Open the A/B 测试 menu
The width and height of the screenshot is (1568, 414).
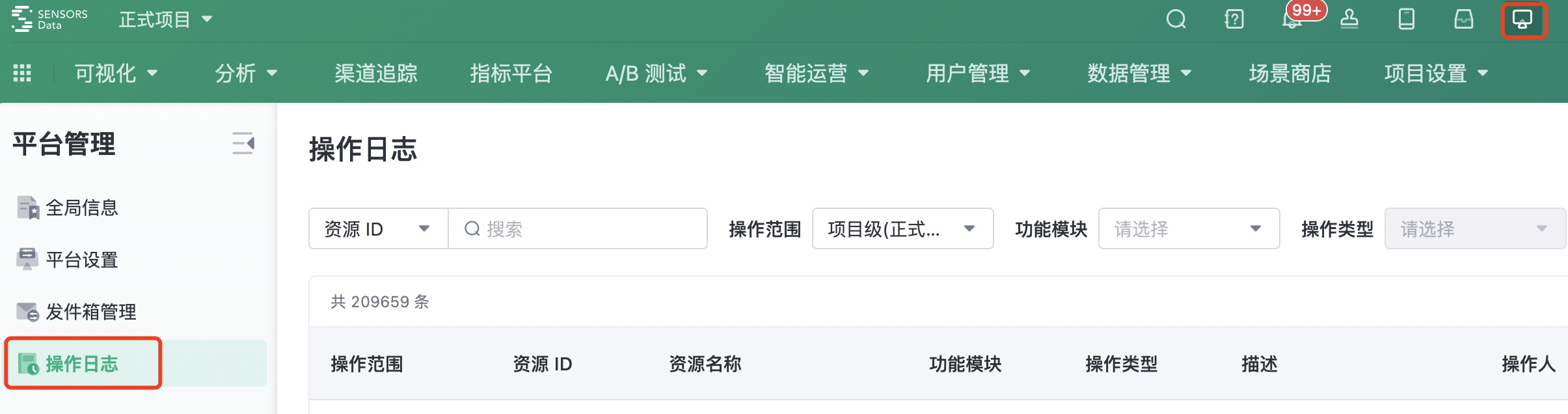click(x=654, y=73)
